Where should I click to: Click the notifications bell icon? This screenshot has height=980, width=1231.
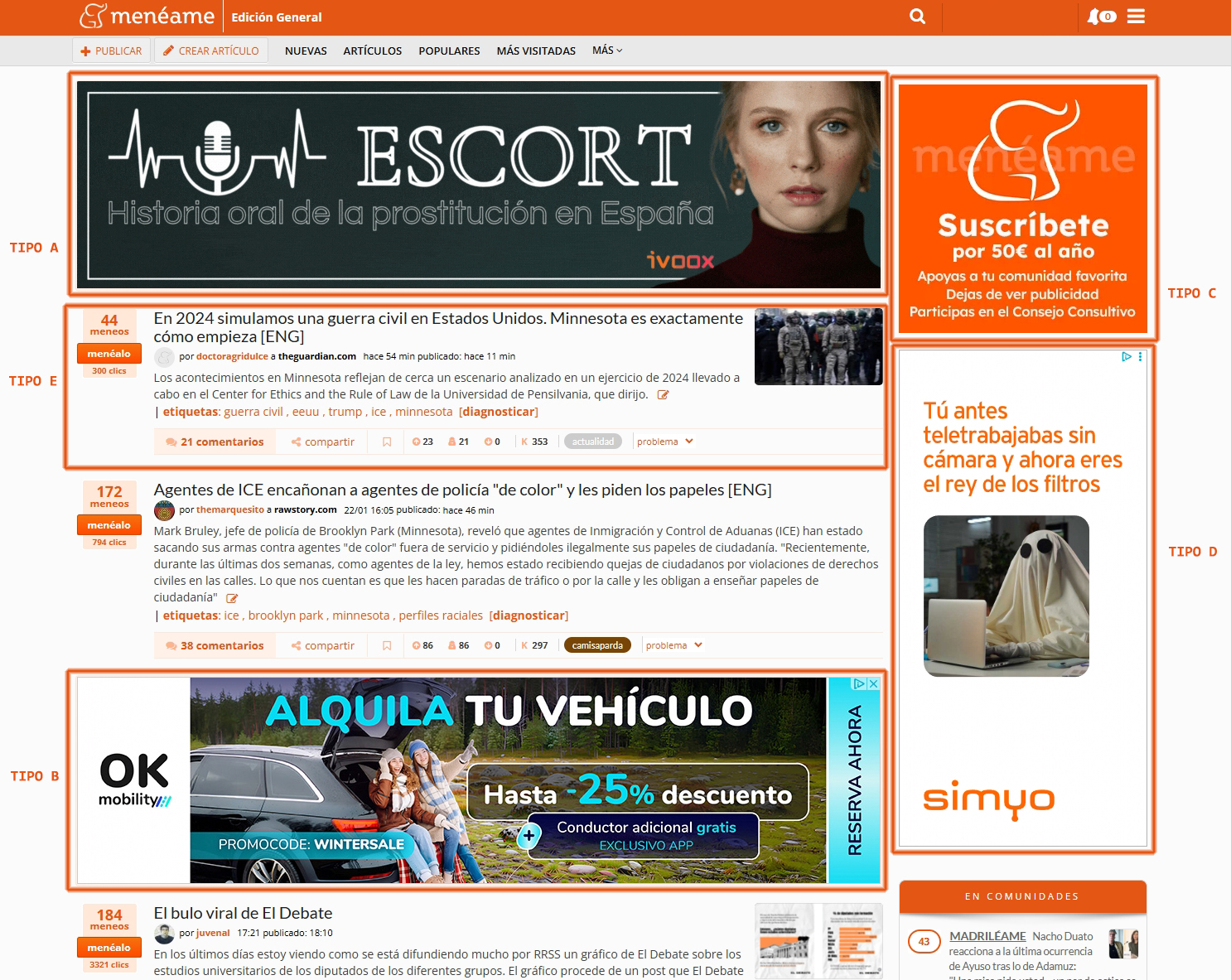tap(1095, 17)
